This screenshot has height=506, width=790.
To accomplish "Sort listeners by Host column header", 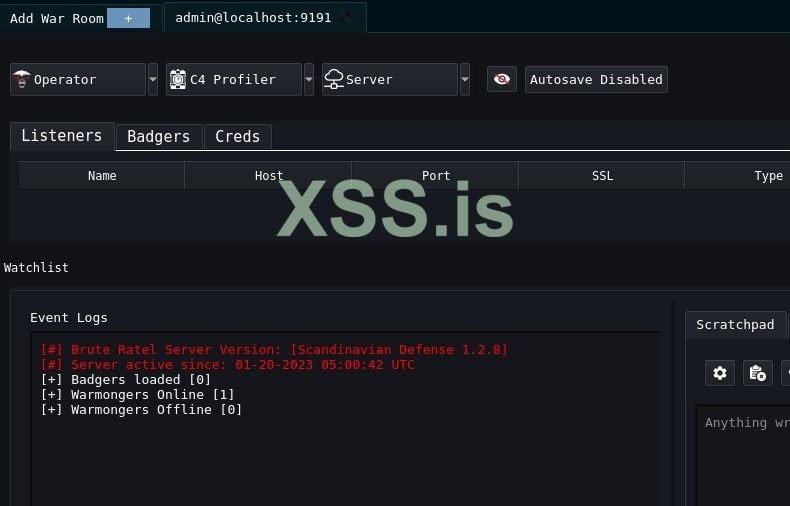I will point(269,175).
